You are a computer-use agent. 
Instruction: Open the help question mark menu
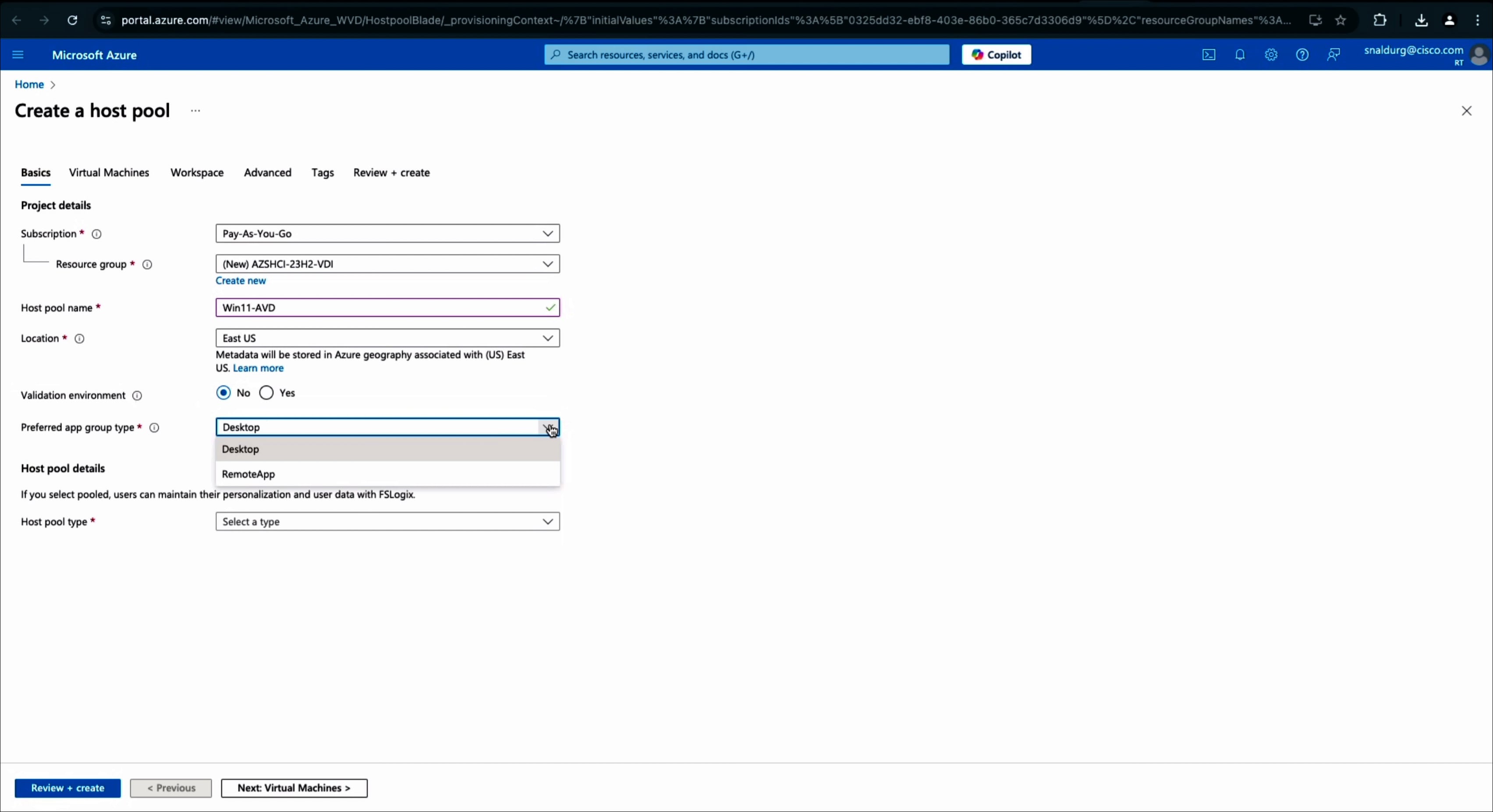tap(1302, 55)
